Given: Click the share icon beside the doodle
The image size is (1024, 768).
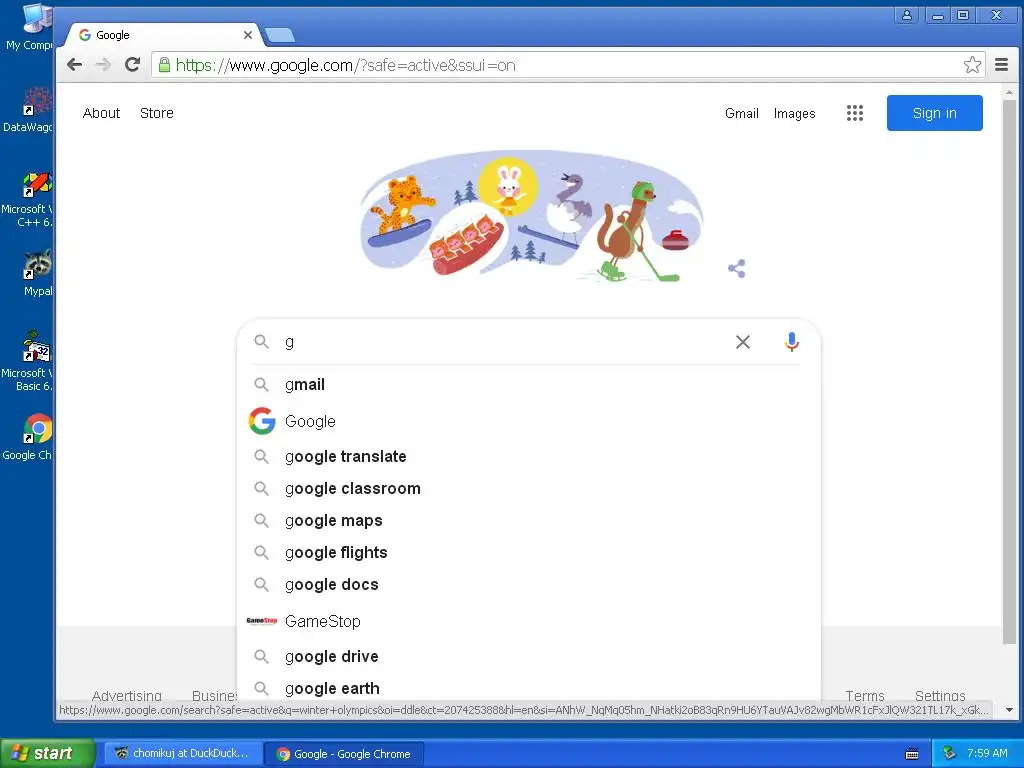Looking at the screenshot, I should pos(737,268).
